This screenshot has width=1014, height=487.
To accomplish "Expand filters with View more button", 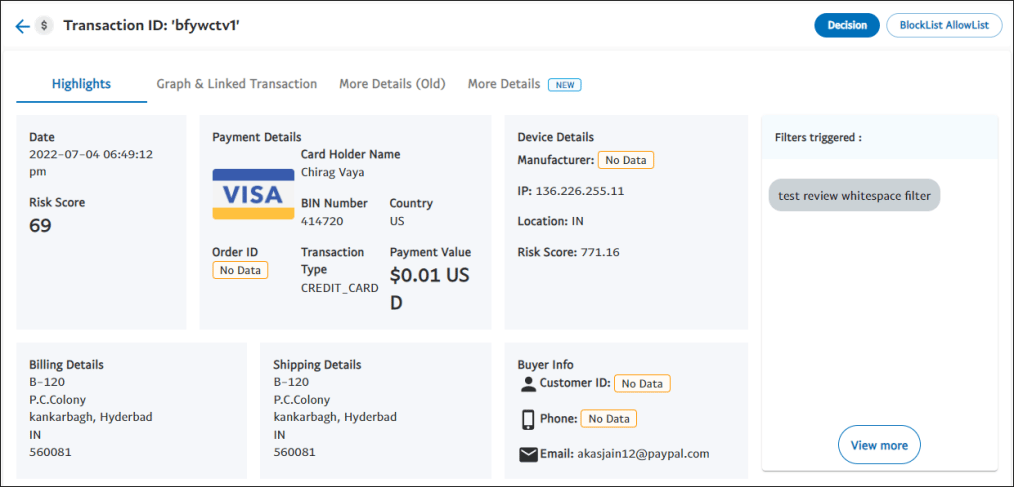I will pos(879,445).
